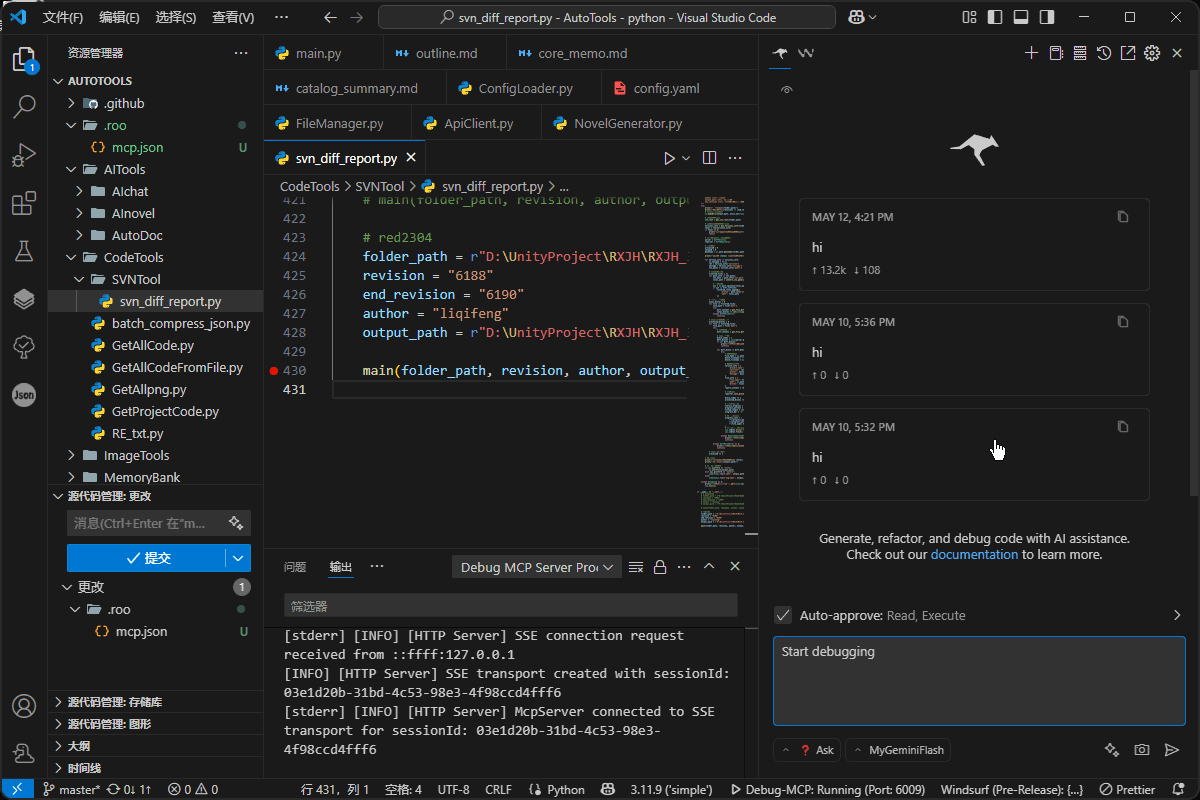
Task: Open the chat history clock icon
Action: pyautogui.click(x=1104, y=53)
